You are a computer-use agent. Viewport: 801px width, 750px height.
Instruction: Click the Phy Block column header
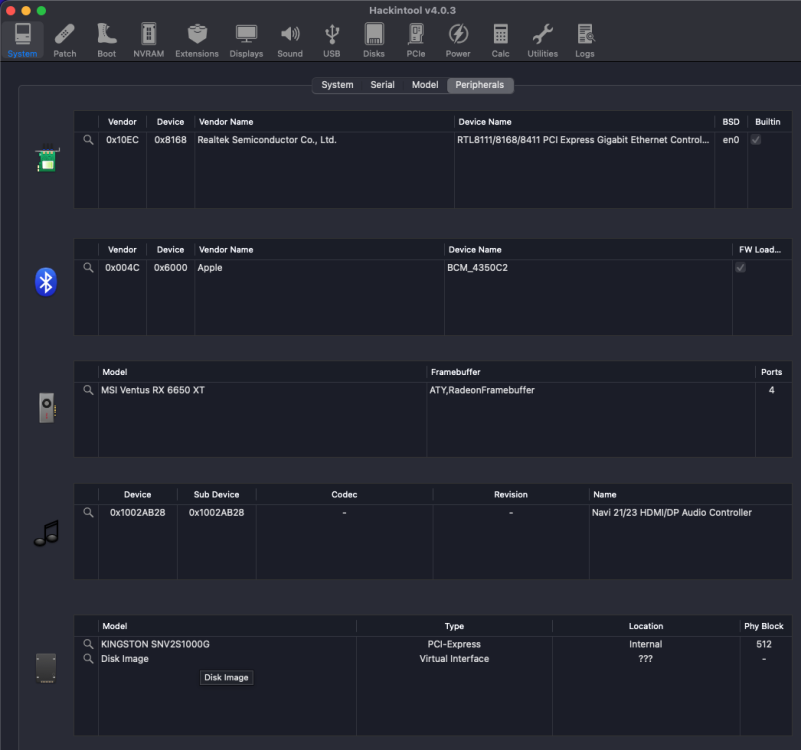(x=764, y=626)
